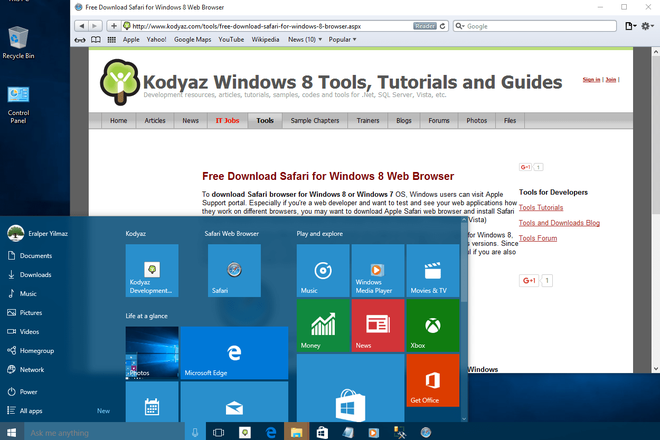660x440 pixels.
Task: Click the Cortana microphone icon
Action: 195,432
